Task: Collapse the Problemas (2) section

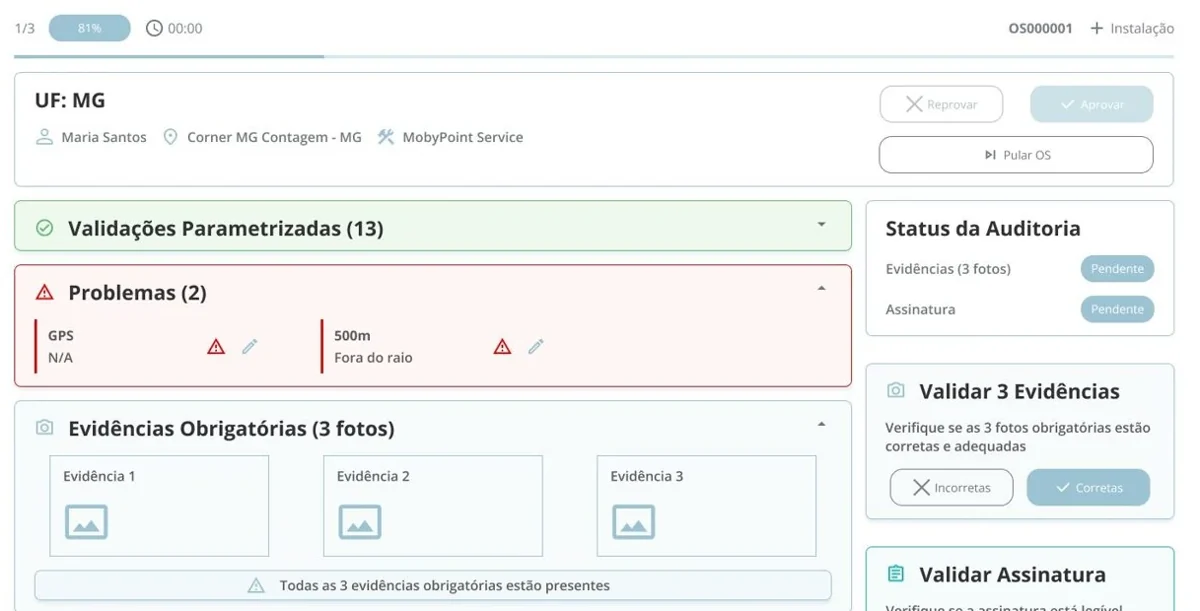Action: [822, 289]
